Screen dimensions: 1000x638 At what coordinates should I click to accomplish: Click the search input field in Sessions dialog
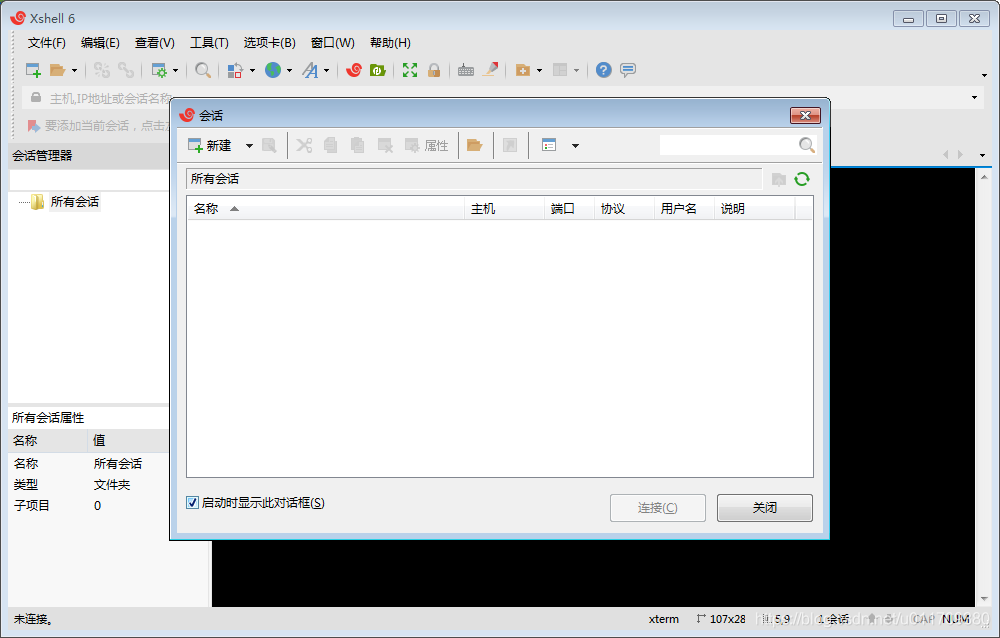pos(729,145)
